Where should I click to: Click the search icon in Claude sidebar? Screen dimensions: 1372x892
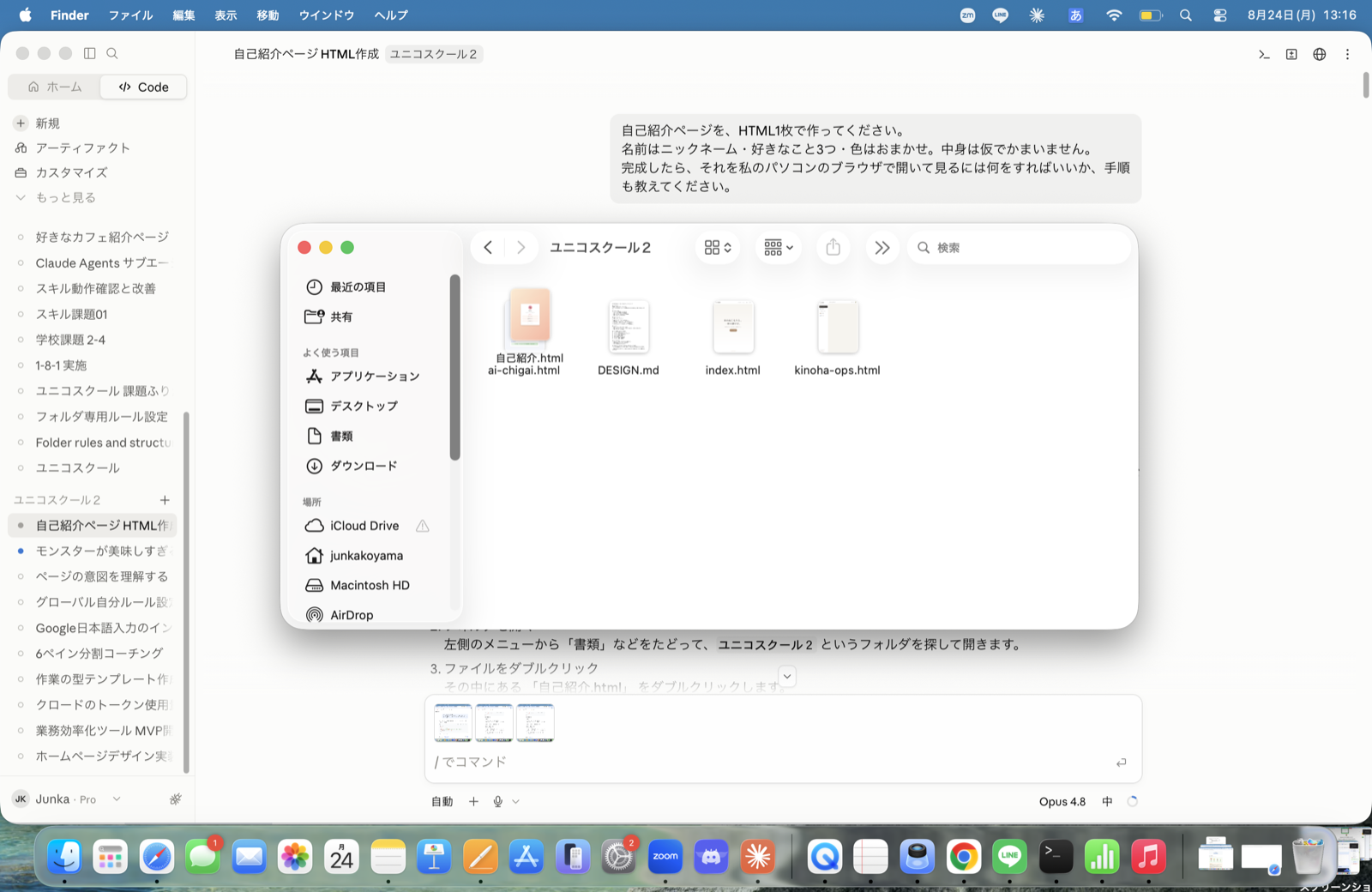[112, 53]
